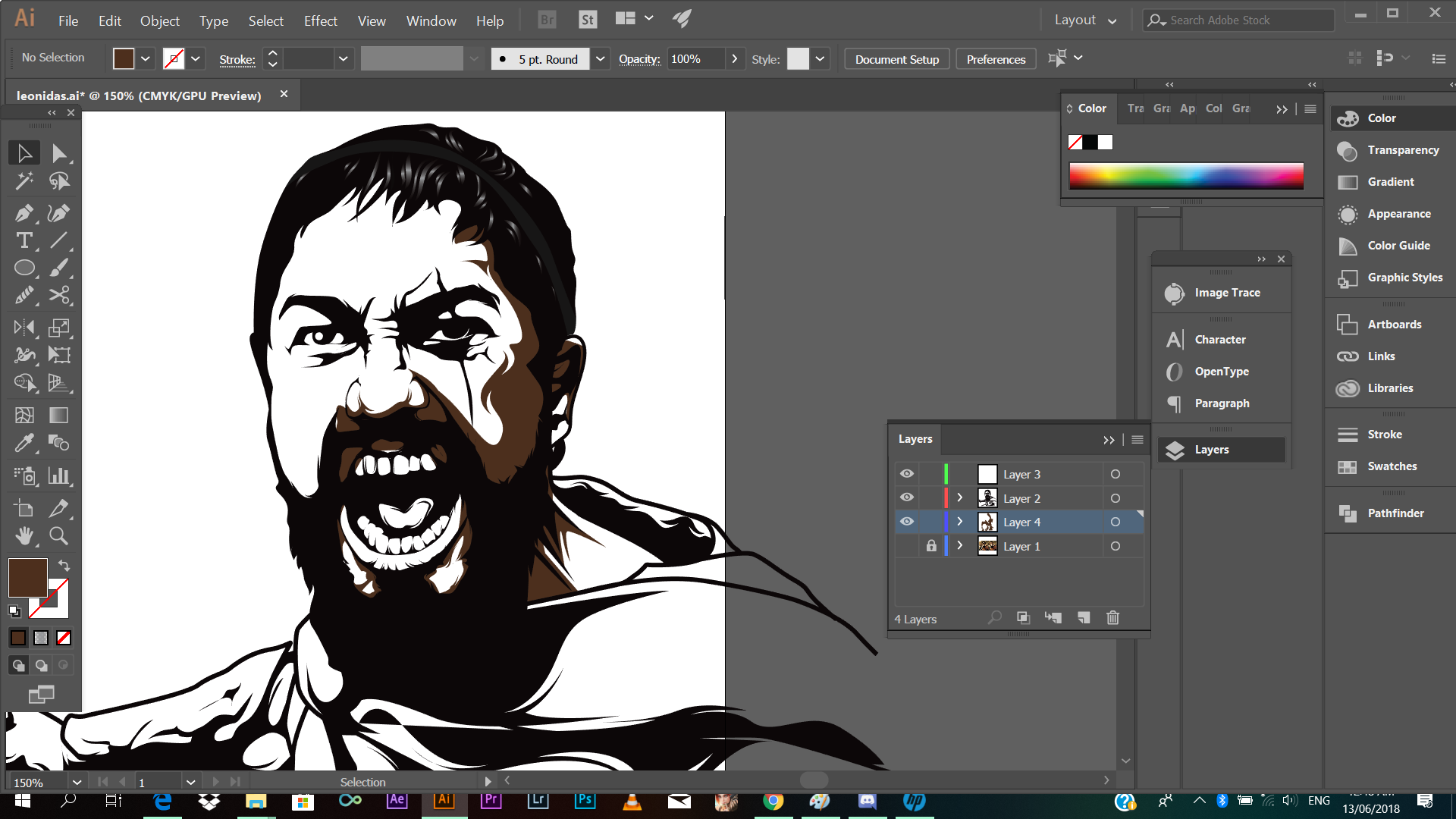The image size is (1456, 819).
Task: Expand Layer 4 contents arrow
Action: point(960,522)
